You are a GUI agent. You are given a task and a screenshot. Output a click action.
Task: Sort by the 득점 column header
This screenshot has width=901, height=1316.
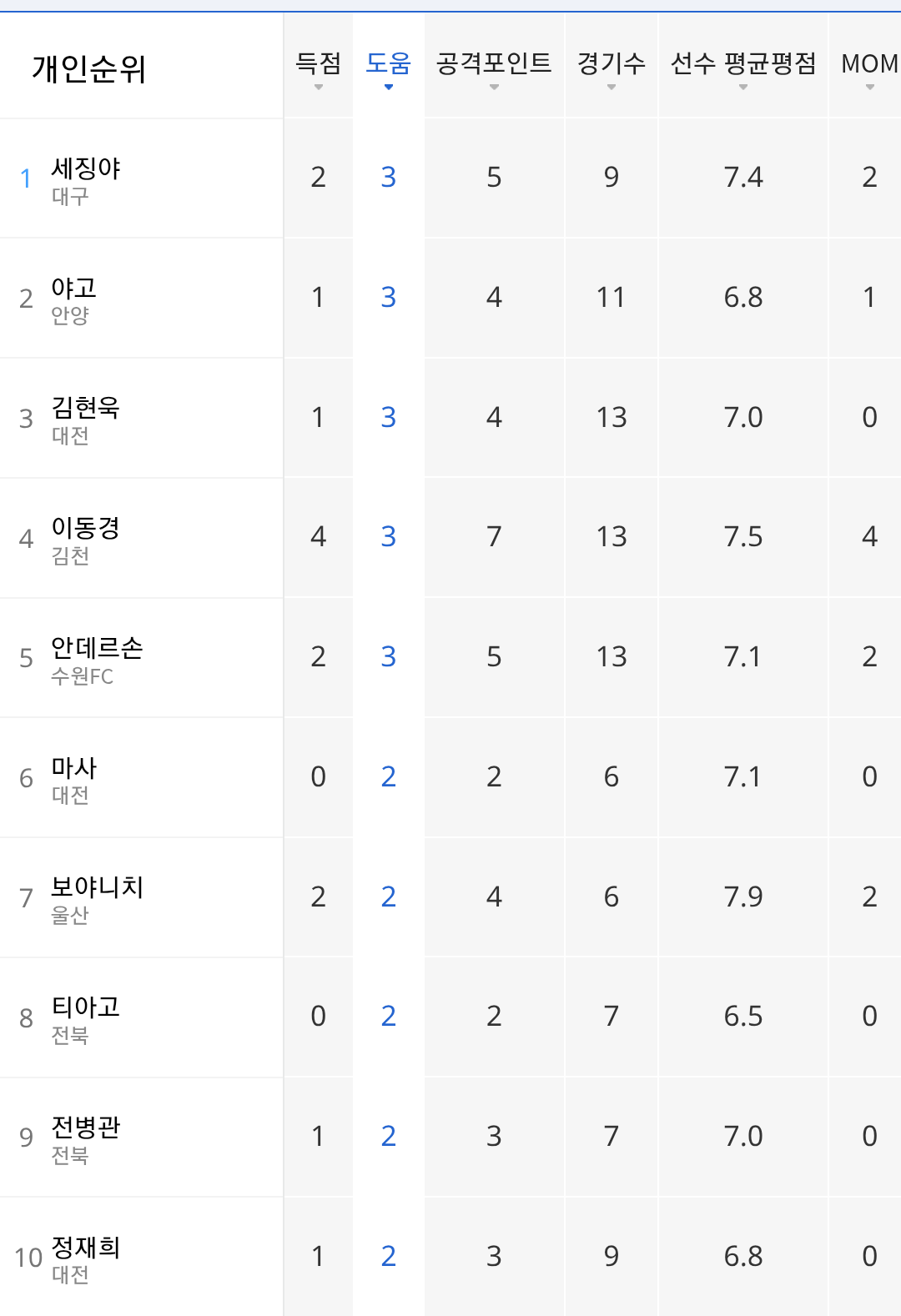318,65
